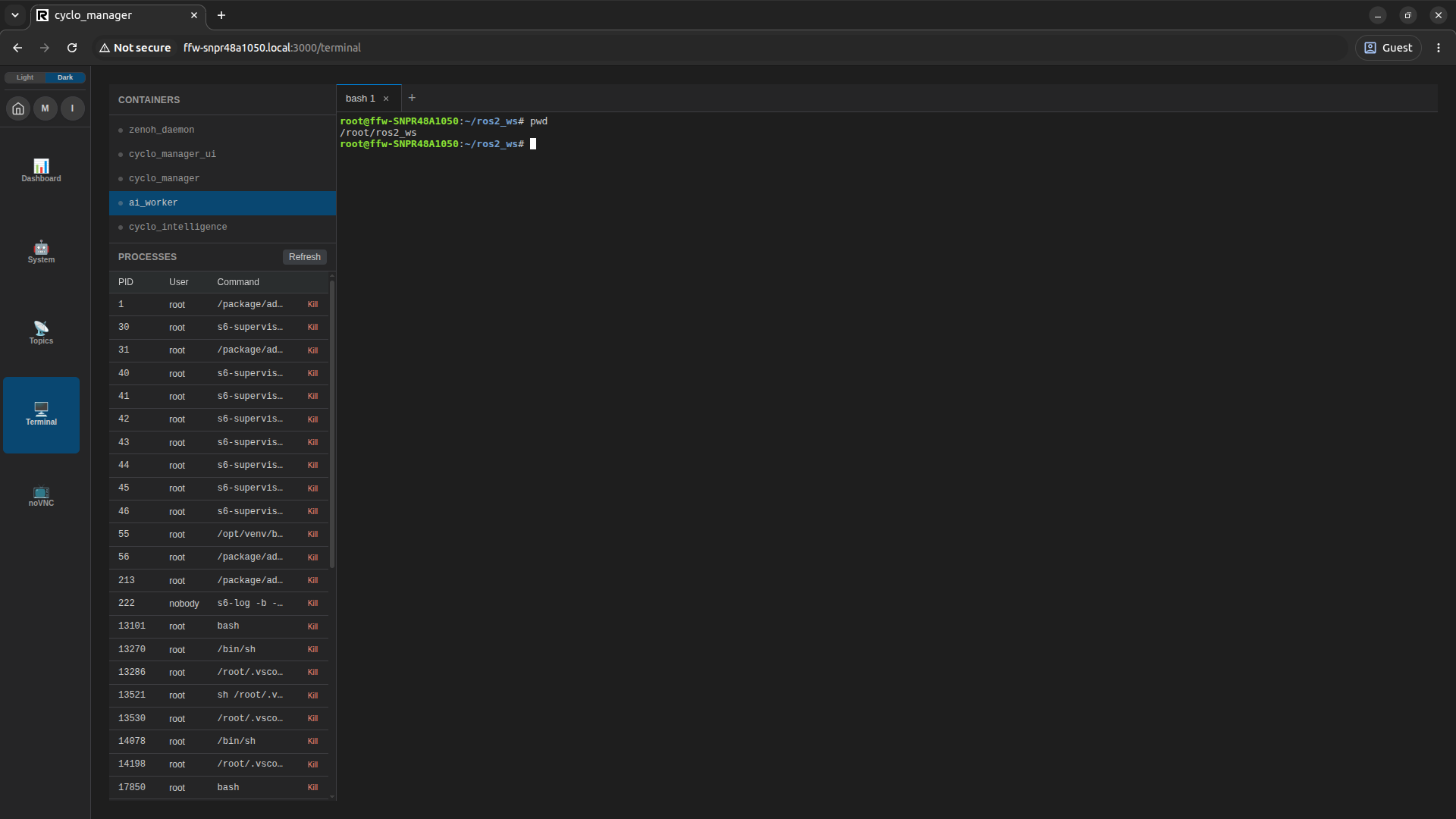
Task: Click the round M button
Action: [x=45, y=108]
